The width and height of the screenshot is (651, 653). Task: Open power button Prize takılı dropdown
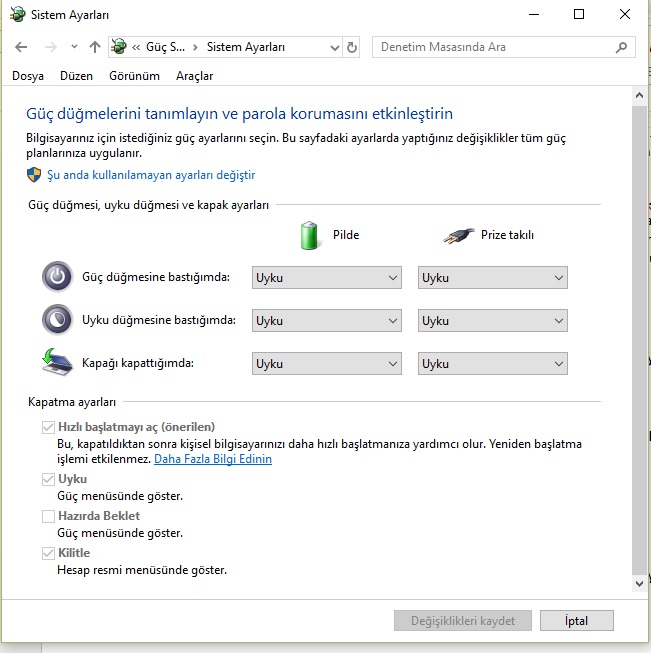pyautogui.click(x=493, y=278)
